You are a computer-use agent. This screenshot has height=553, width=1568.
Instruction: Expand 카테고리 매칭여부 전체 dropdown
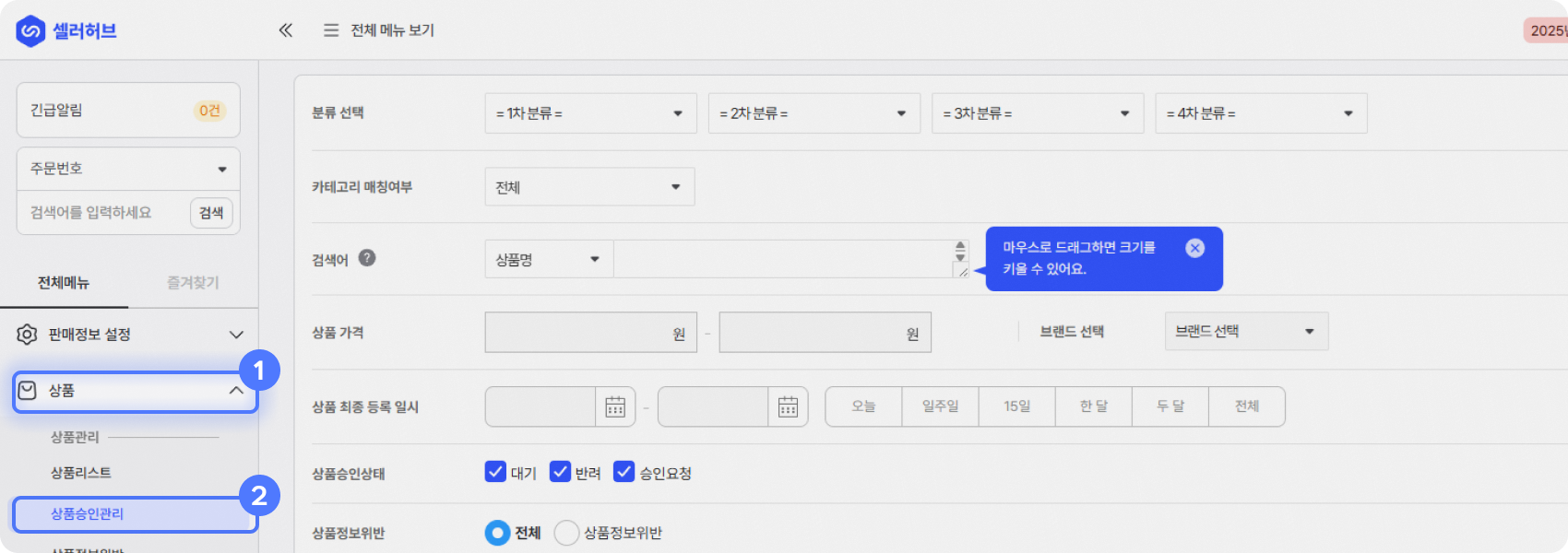click(589, 187)
